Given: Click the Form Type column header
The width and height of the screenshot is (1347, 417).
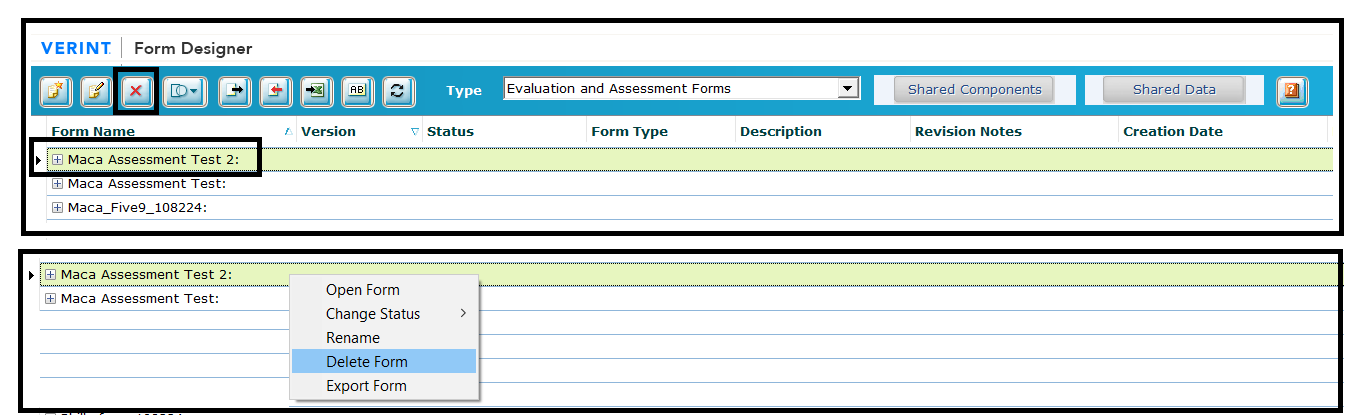Looking at the screenshot, I should (x=629, y=131).
